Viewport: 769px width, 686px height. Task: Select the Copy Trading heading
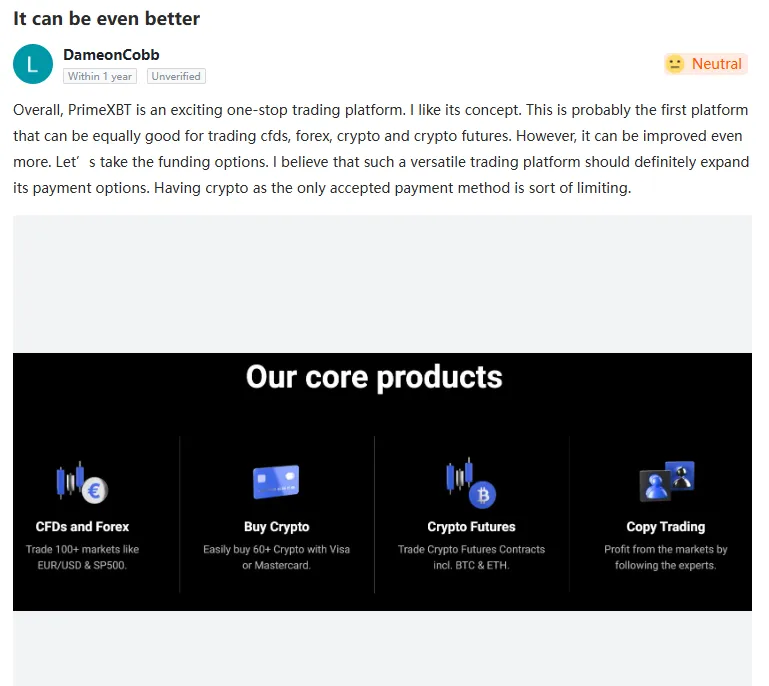[x=666, y=527]
